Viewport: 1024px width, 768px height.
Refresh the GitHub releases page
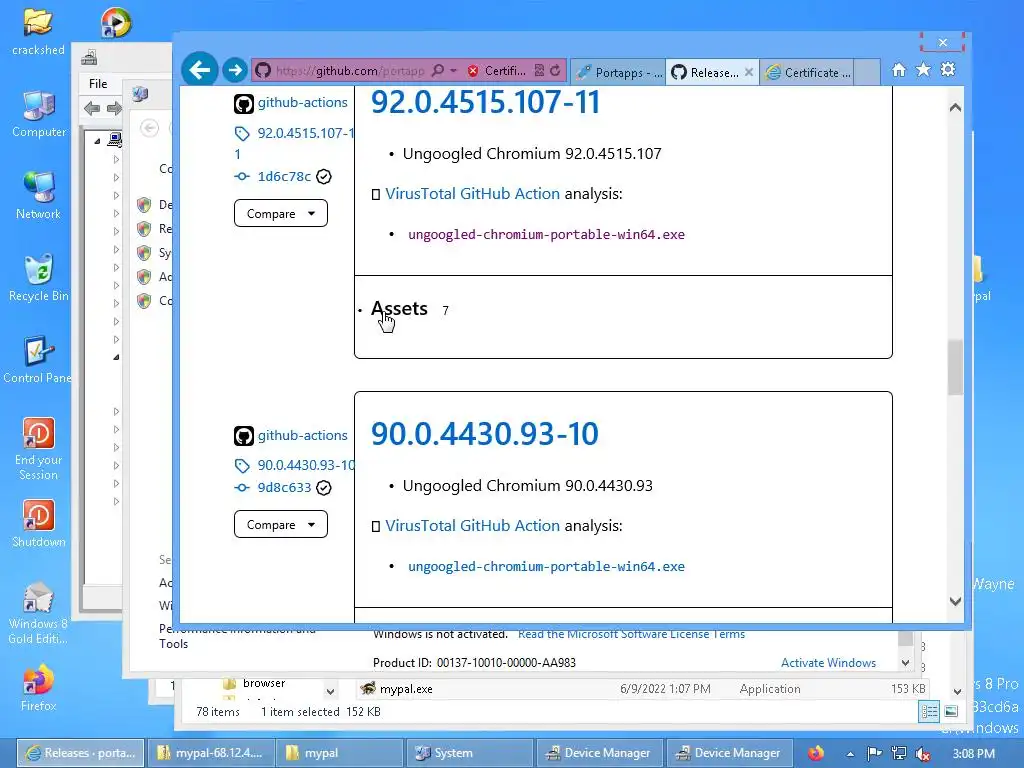tap(555, 71)
